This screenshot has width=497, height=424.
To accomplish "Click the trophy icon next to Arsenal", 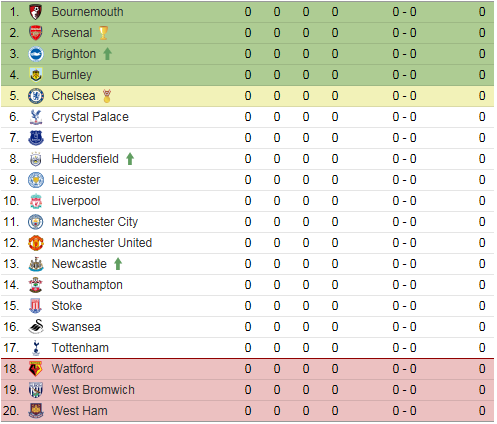I will (x=104, y=33).
